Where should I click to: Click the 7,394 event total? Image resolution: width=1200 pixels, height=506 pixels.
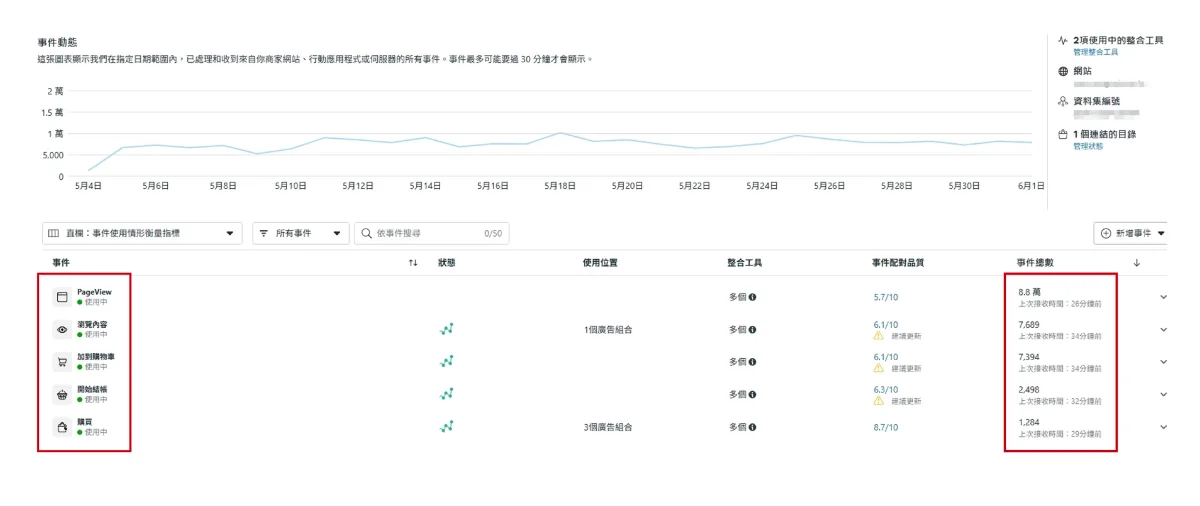point(1029,357)
